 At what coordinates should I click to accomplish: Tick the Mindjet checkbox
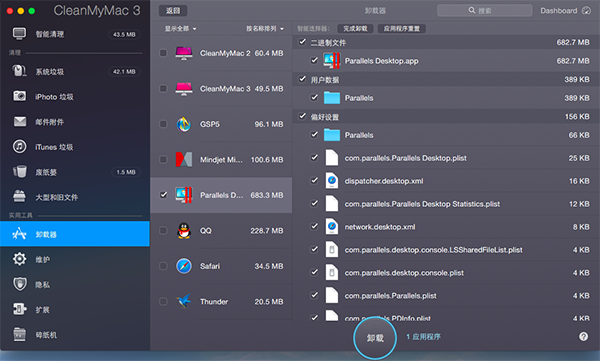(163, 160)
